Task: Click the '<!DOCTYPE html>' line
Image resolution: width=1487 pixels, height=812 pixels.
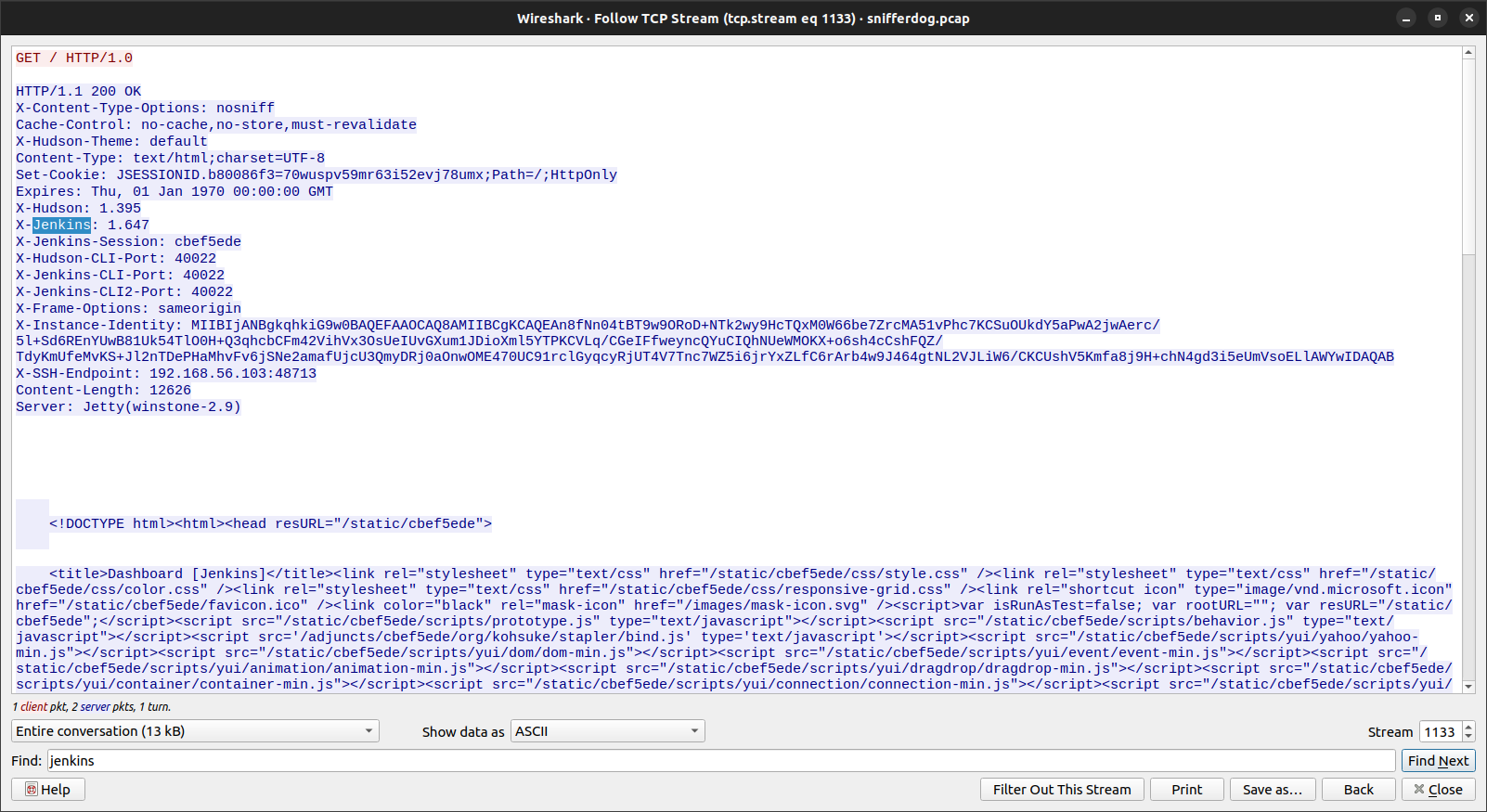Action: pos(270,523)
